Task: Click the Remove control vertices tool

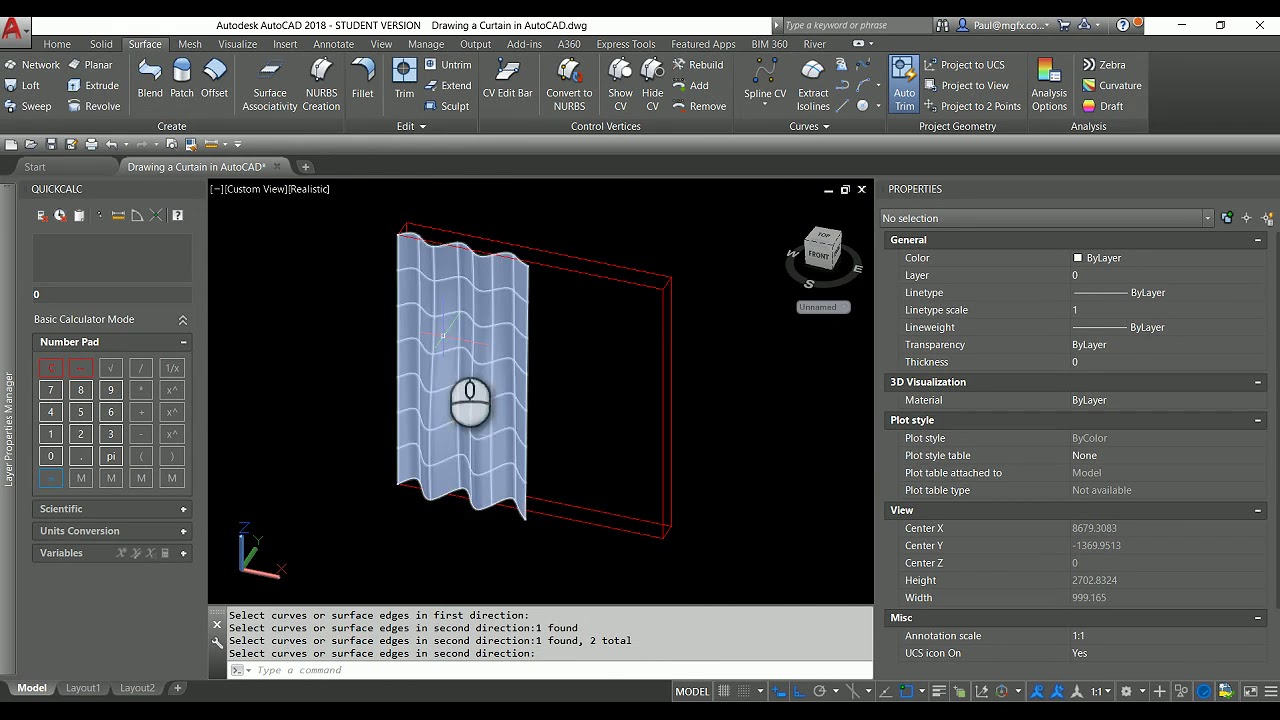Action: [x=699, y=106]
